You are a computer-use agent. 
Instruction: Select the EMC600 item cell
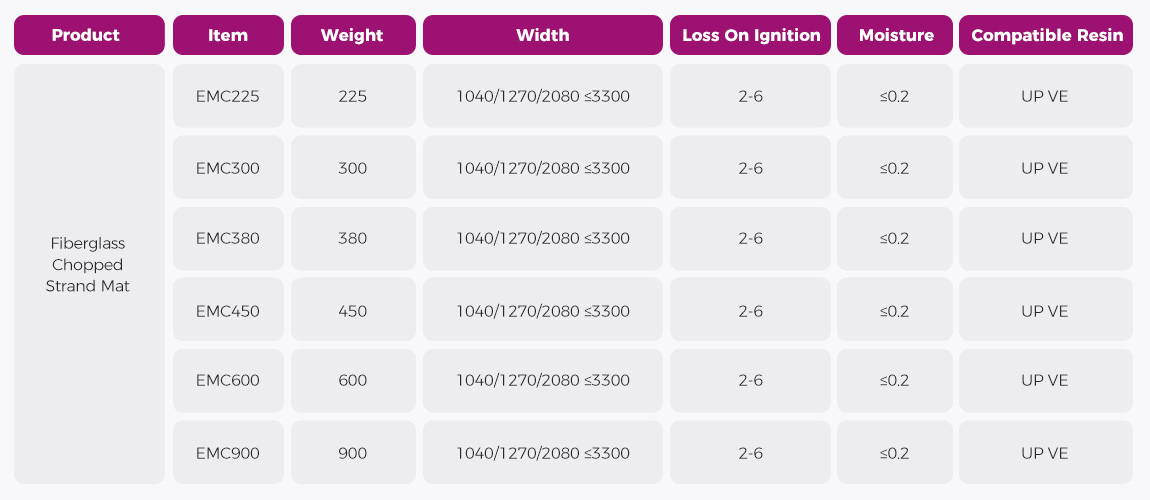tap(228, 380)
